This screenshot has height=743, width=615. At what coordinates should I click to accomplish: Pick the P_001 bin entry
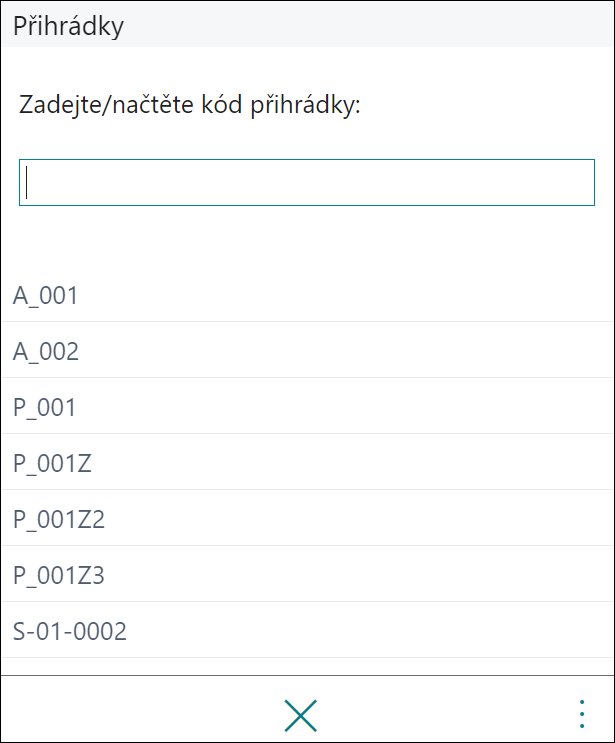[x=307, y=407]
